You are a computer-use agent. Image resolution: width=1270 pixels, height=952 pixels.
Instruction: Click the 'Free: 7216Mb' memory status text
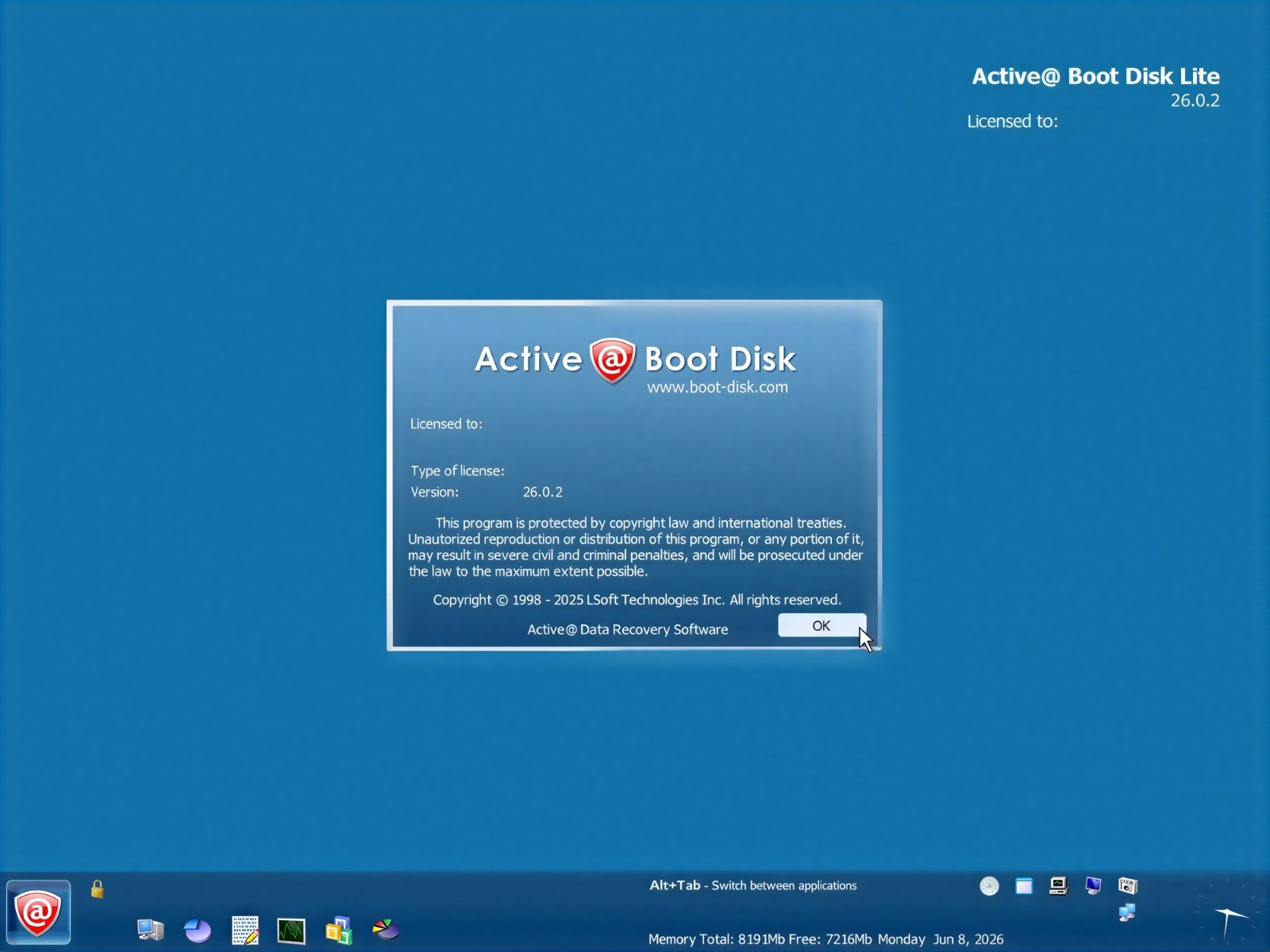pos(831,939)
